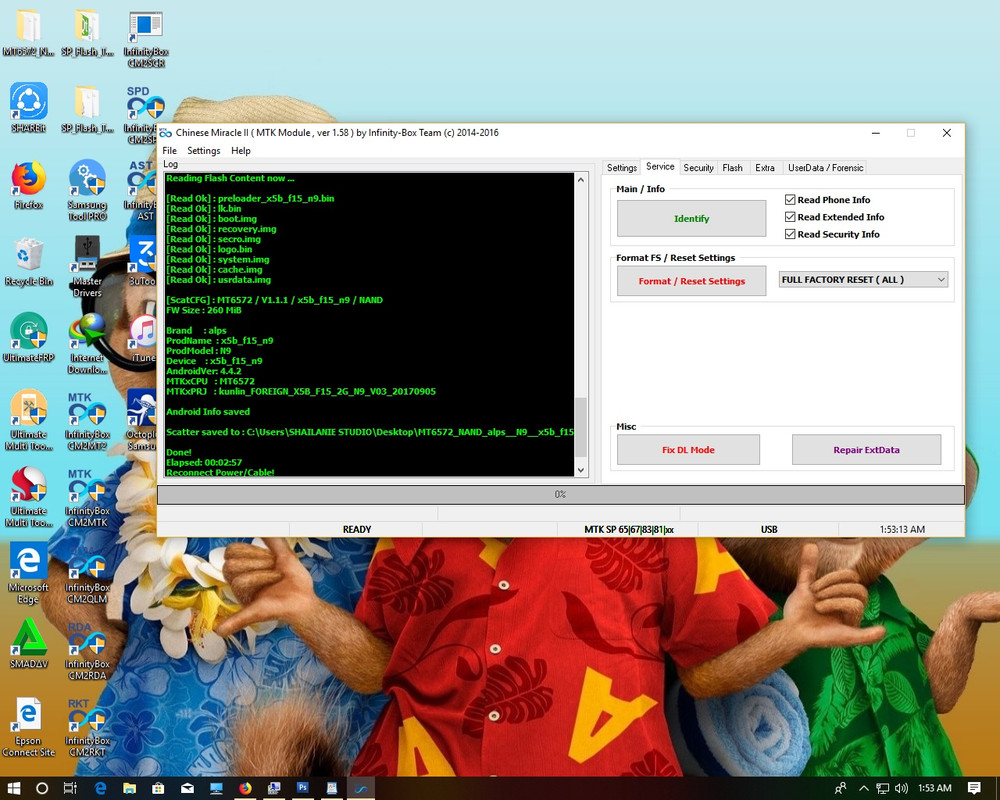Click taskbar clock showing 1:53 AM

934,788
